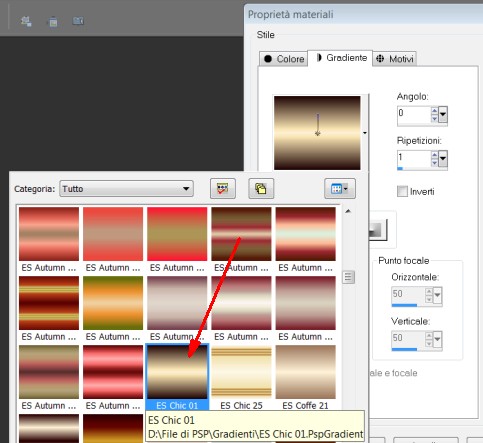This screenshot has height=443, width=483.
Task: Switch to the Motivi tab
Action: tap(395, 59)
